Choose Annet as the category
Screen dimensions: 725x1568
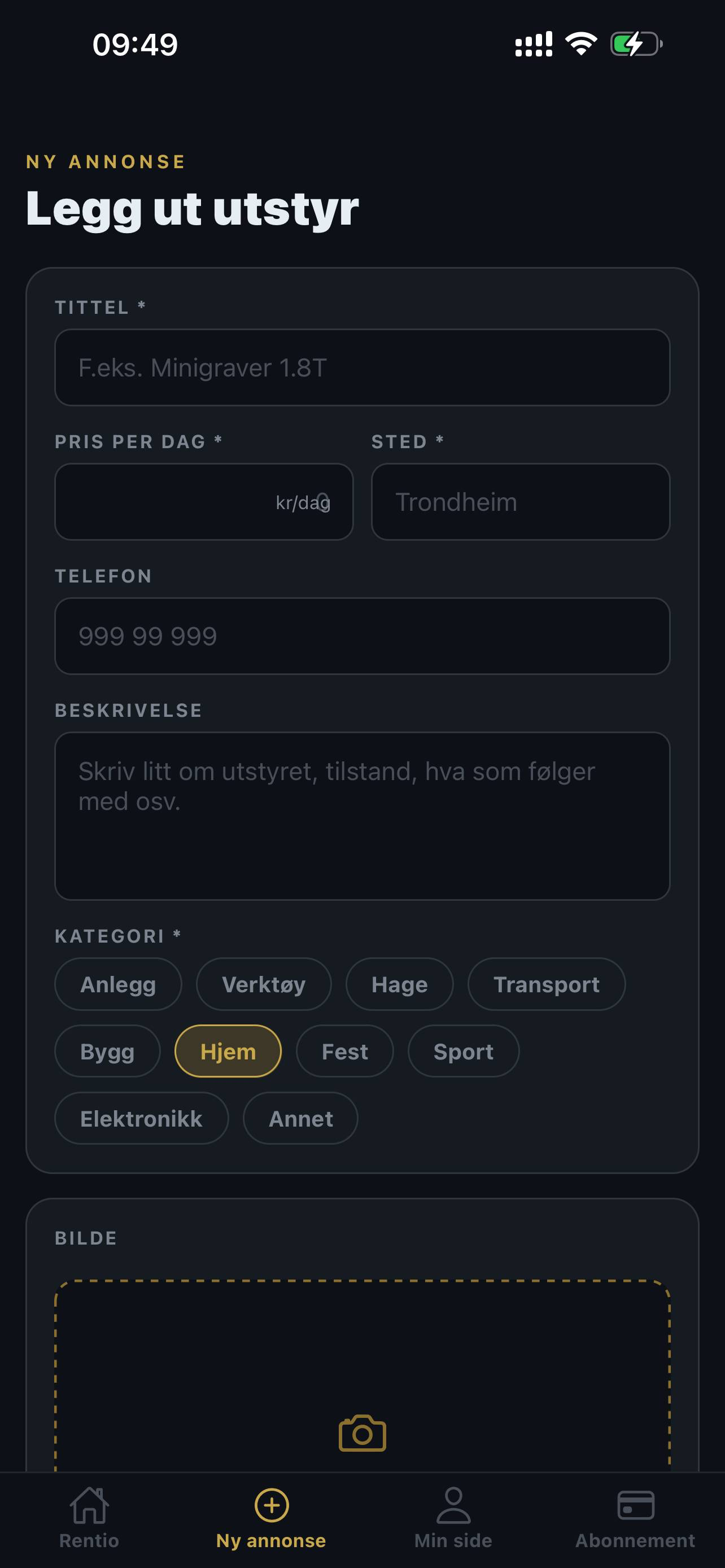(301, 1118)
